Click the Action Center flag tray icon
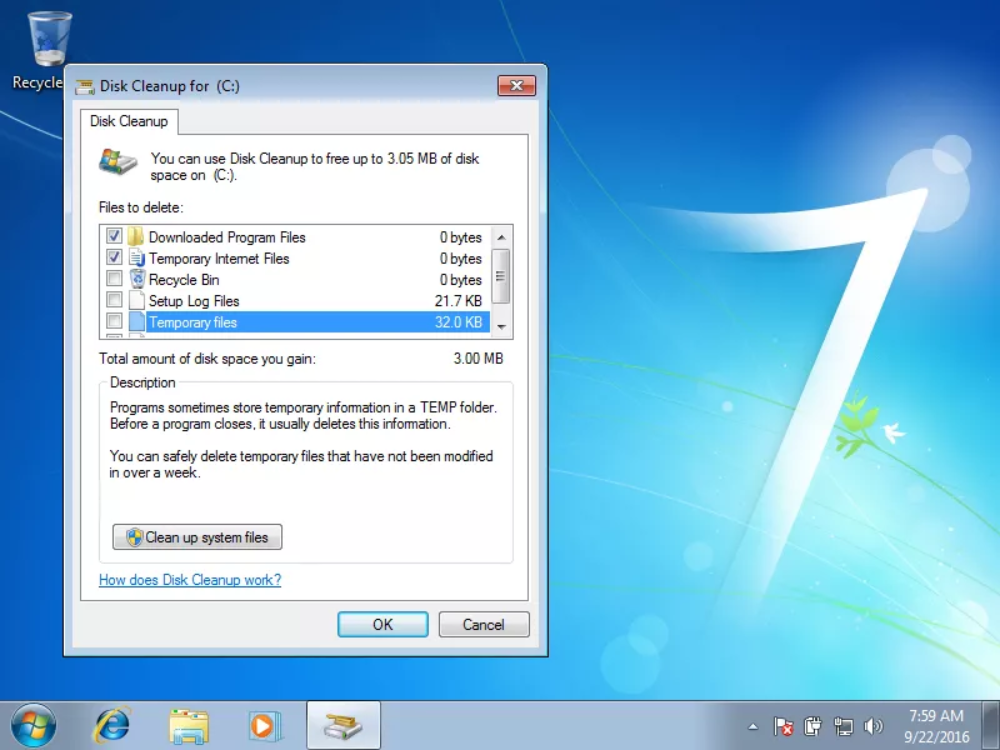 coord(784,726)
